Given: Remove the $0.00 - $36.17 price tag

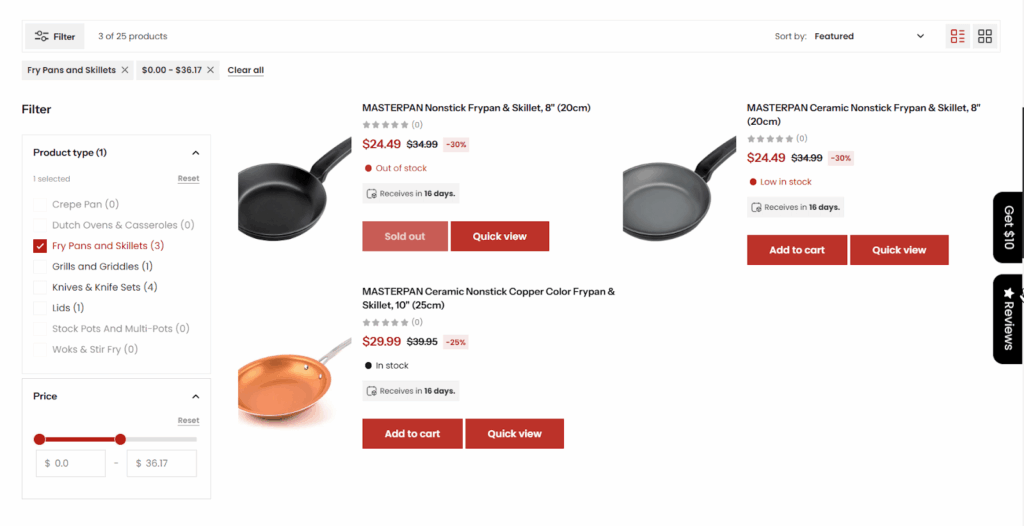Looking at the screenshot, I should (211, 70).
